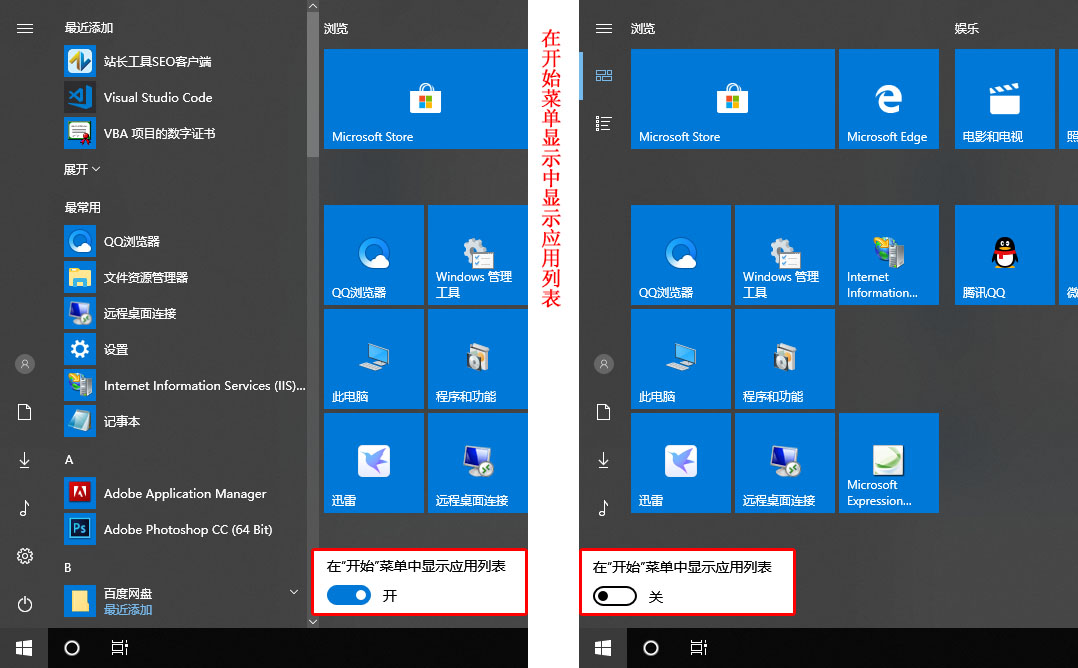The height and width of the screenshot is (668, 1078).
Task: Open Microsoft Store tile in left Start menu
Action: click(x=426, y=99)
